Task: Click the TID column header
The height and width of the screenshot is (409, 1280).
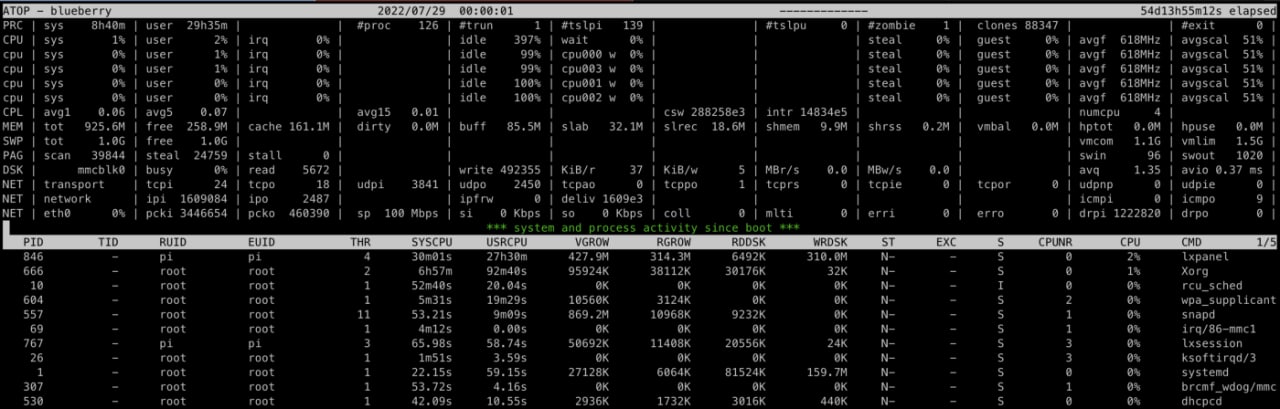Action: [x=108, y=242]
